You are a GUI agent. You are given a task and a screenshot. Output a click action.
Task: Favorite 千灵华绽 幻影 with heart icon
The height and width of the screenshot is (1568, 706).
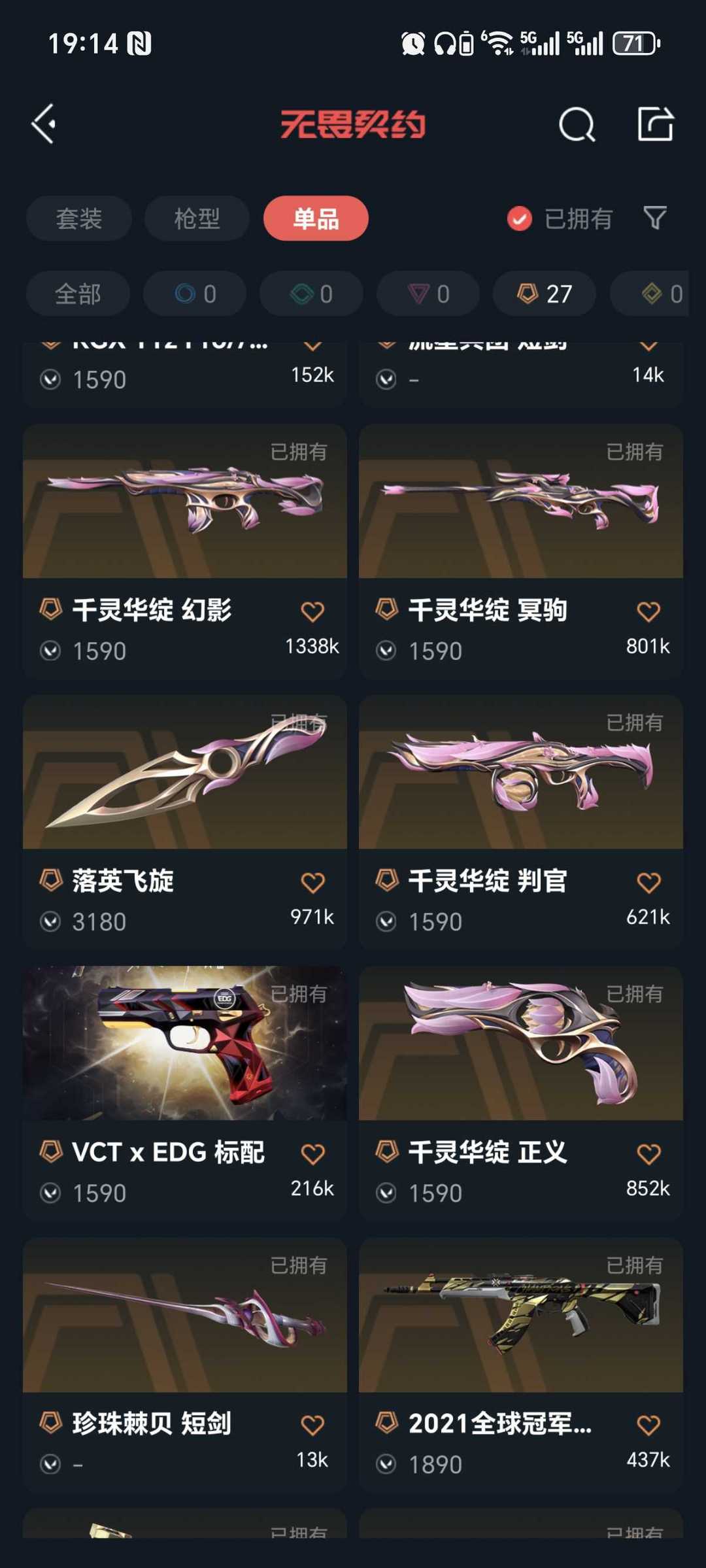point(312,611)
